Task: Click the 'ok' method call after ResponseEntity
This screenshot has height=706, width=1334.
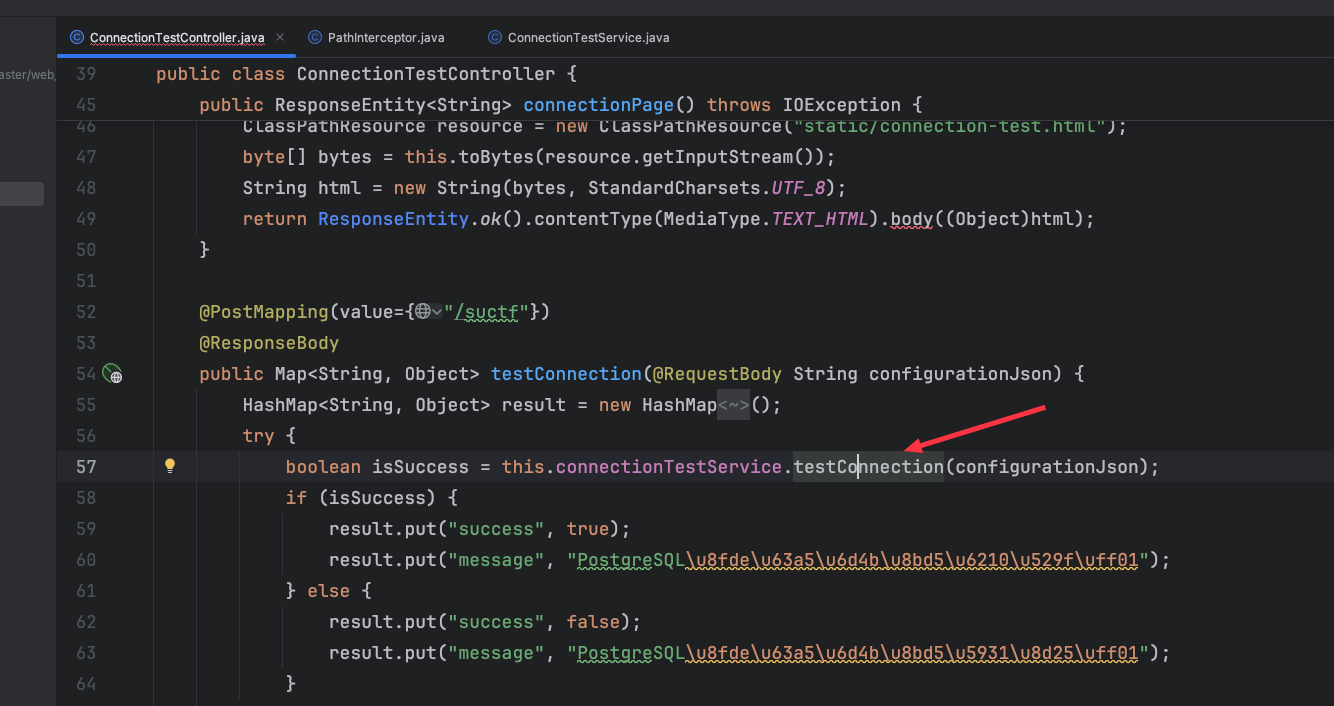Action: 491,219
